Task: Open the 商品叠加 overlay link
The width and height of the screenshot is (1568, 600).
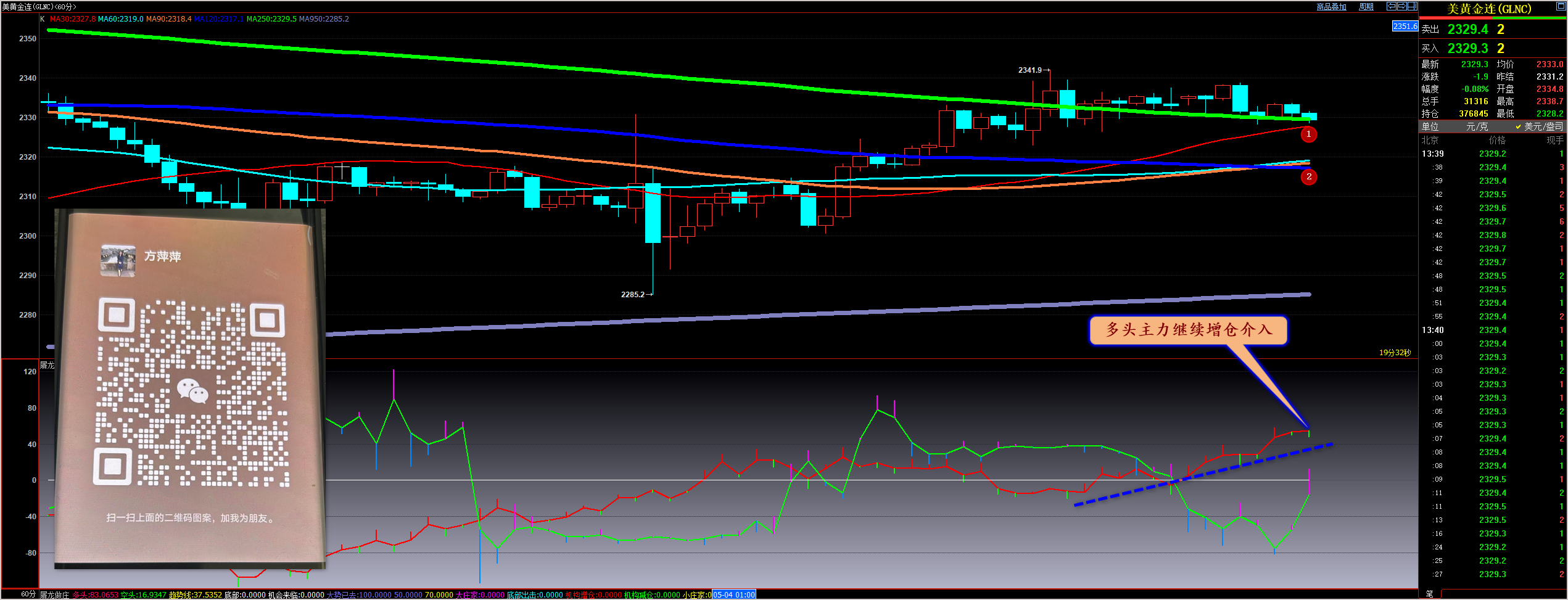Action: [1331, 7]
